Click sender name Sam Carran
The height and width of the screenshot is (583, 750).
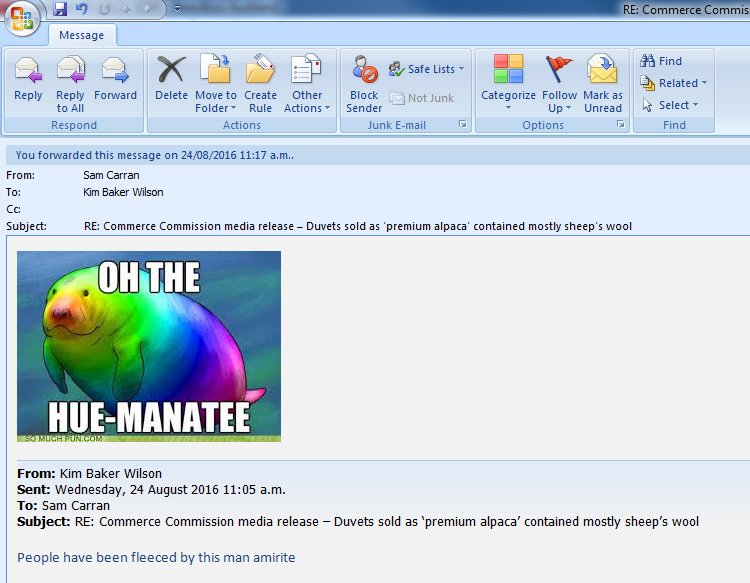tap(111, 176)
